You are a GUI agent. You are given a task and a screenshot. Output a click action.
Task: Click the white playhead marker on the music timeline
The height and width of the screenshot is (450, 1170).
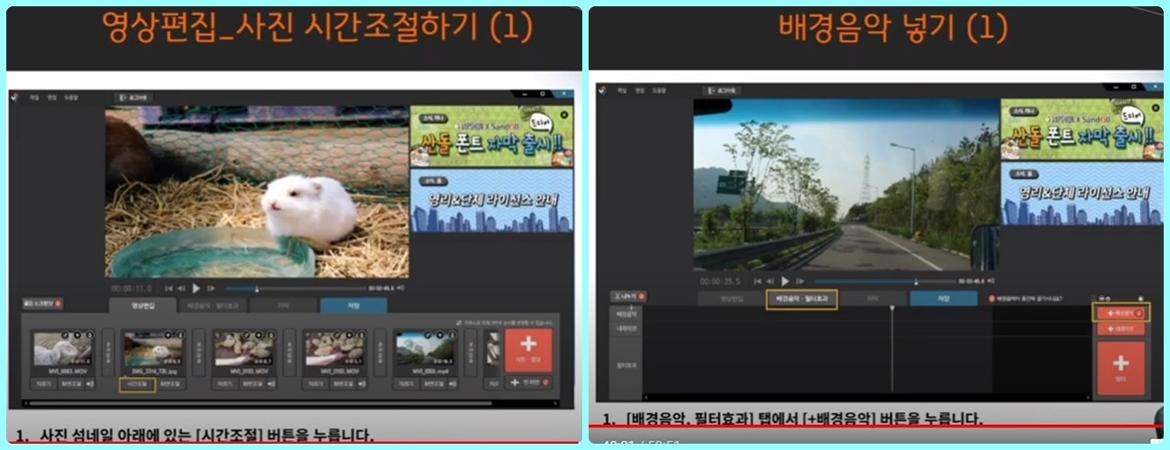click(892, 309)
